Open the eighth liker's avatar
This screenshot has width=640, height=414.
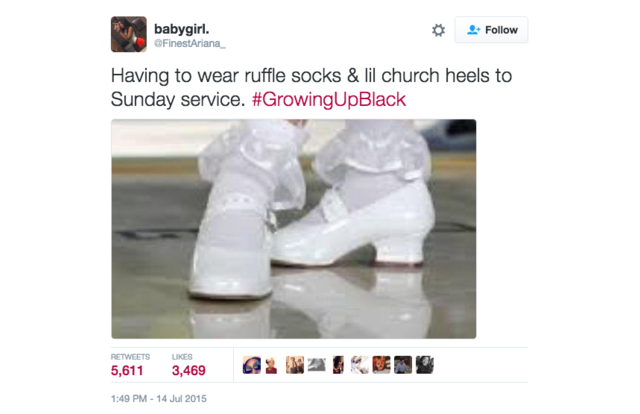403,365
